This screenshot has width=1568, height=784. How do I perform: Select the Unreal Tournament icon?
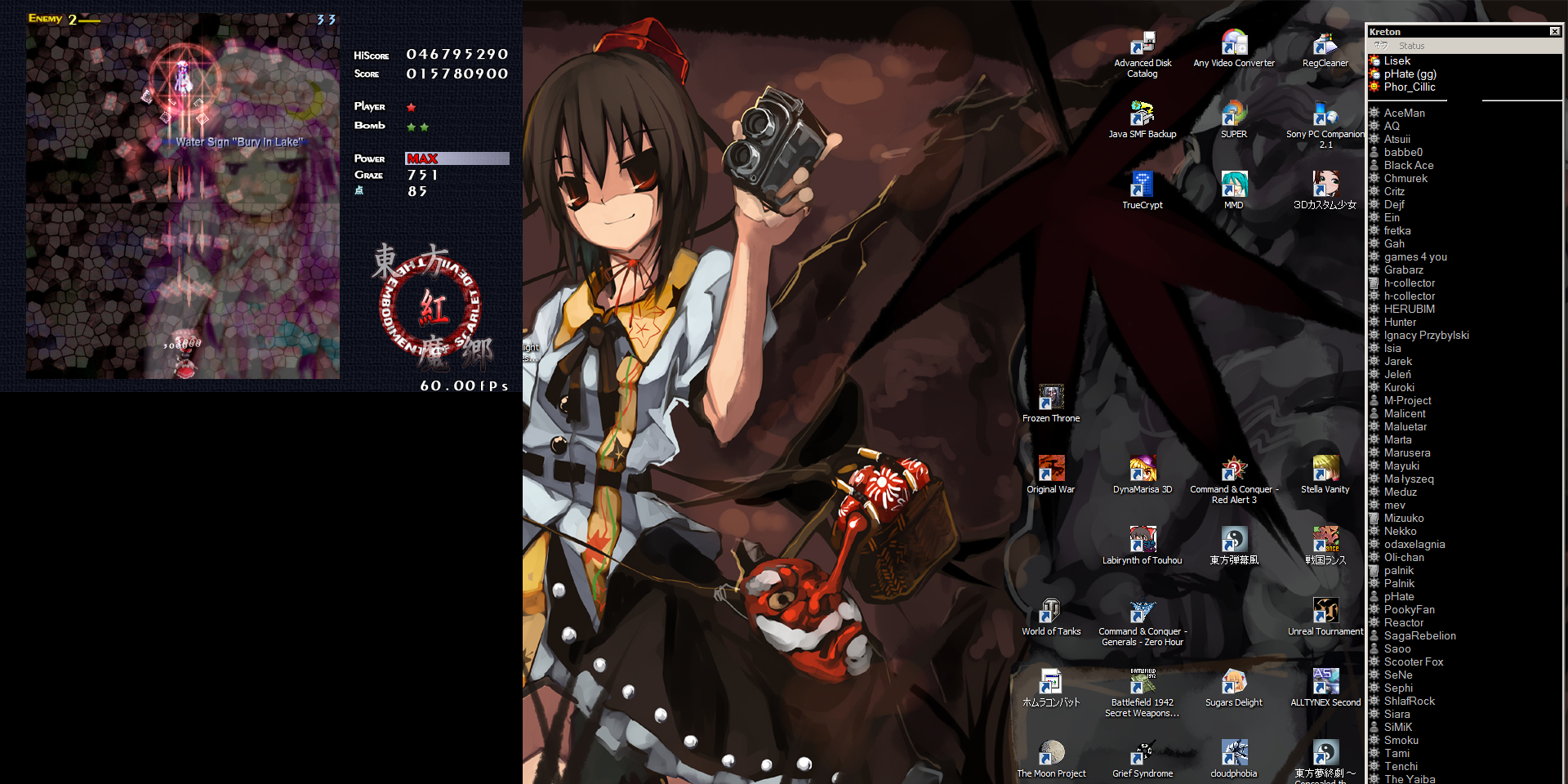1325,617
